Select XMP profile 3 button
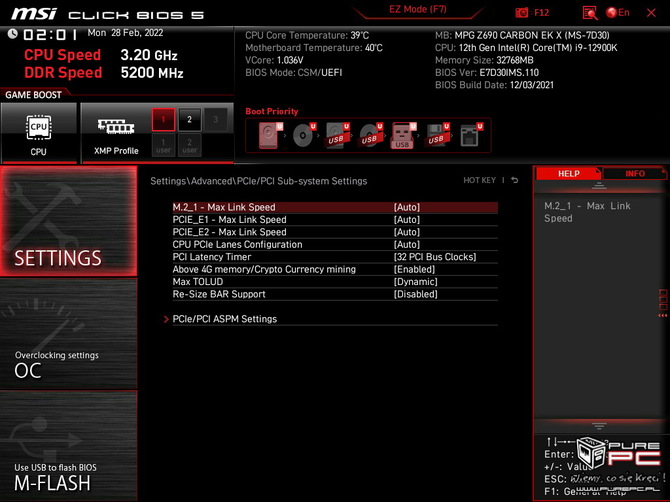The width and height of the screenshot is (670, 502). click(215, 120)
